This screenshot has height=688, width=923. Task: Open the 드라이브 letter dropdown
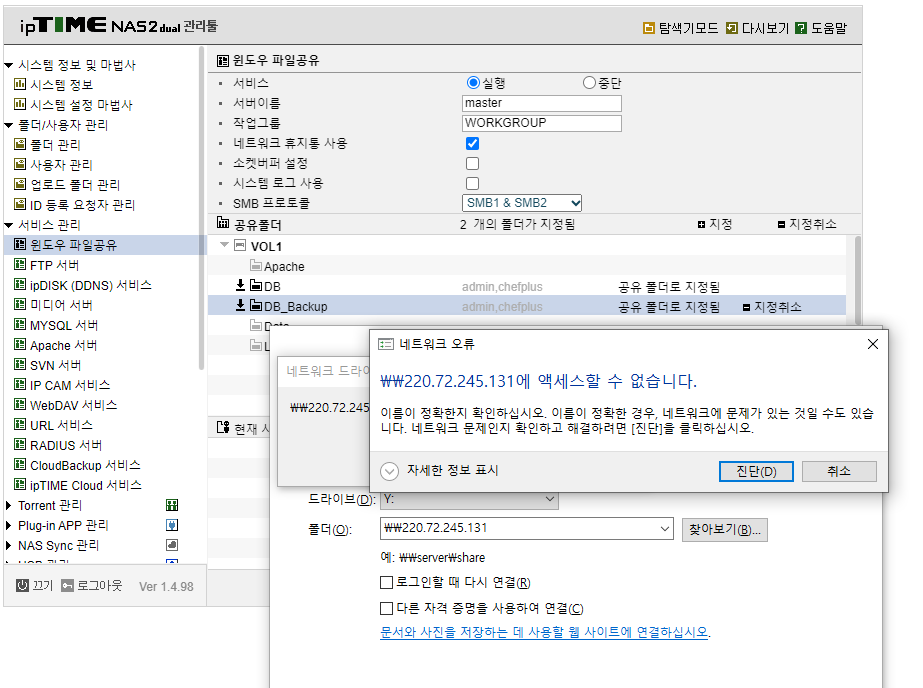coord(469,499)
